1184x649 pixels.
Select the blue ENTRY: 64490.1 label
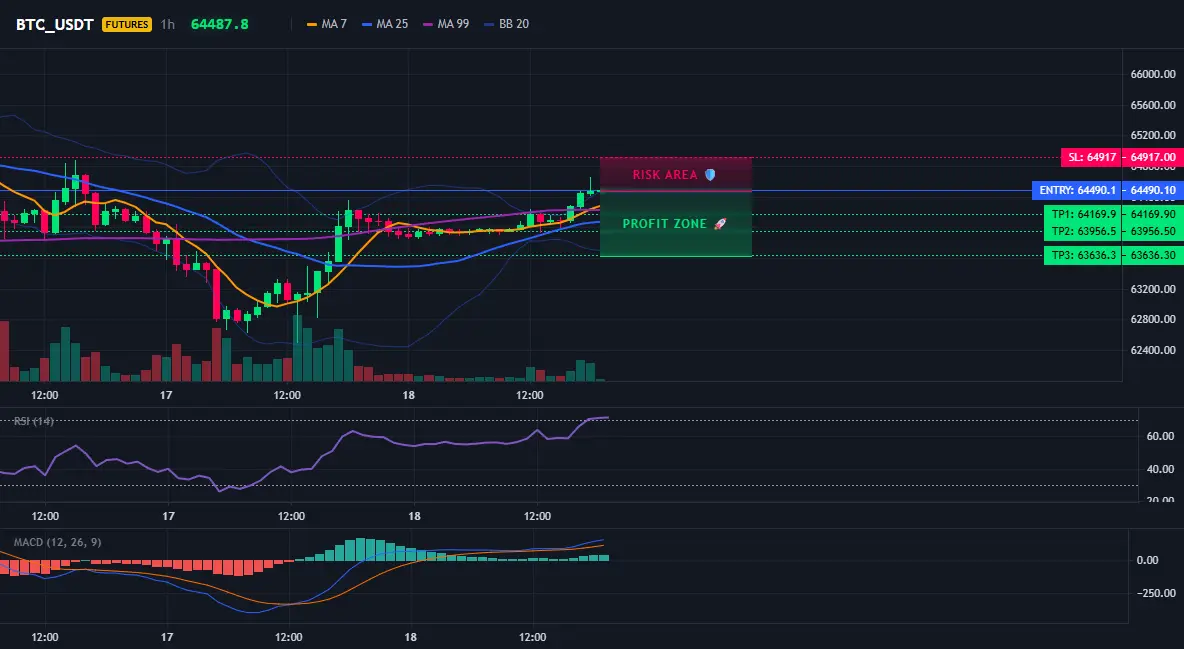[1078, 190]
